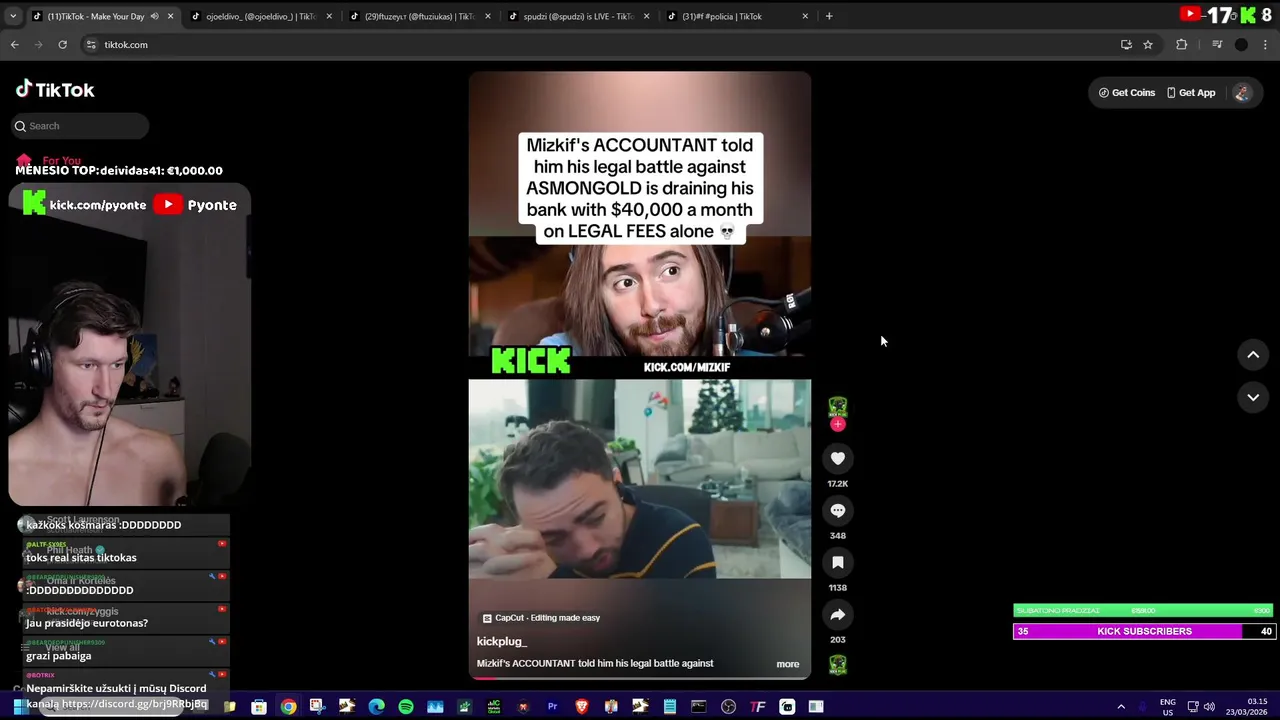This screenshot has height=720, width=1280.
Task: Open the For You feed
Action: coord(48,160)
